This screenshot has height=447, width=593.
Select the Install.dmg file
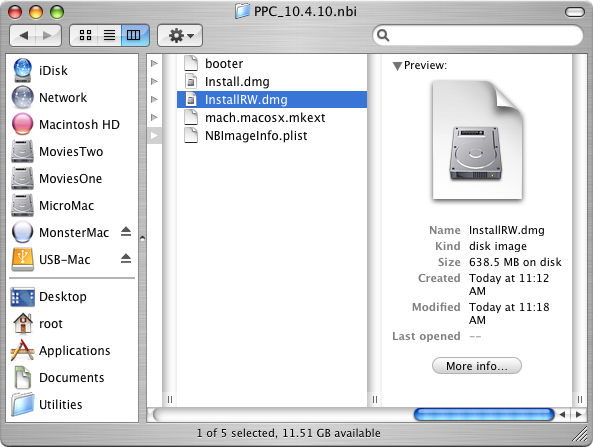(272, 82)
